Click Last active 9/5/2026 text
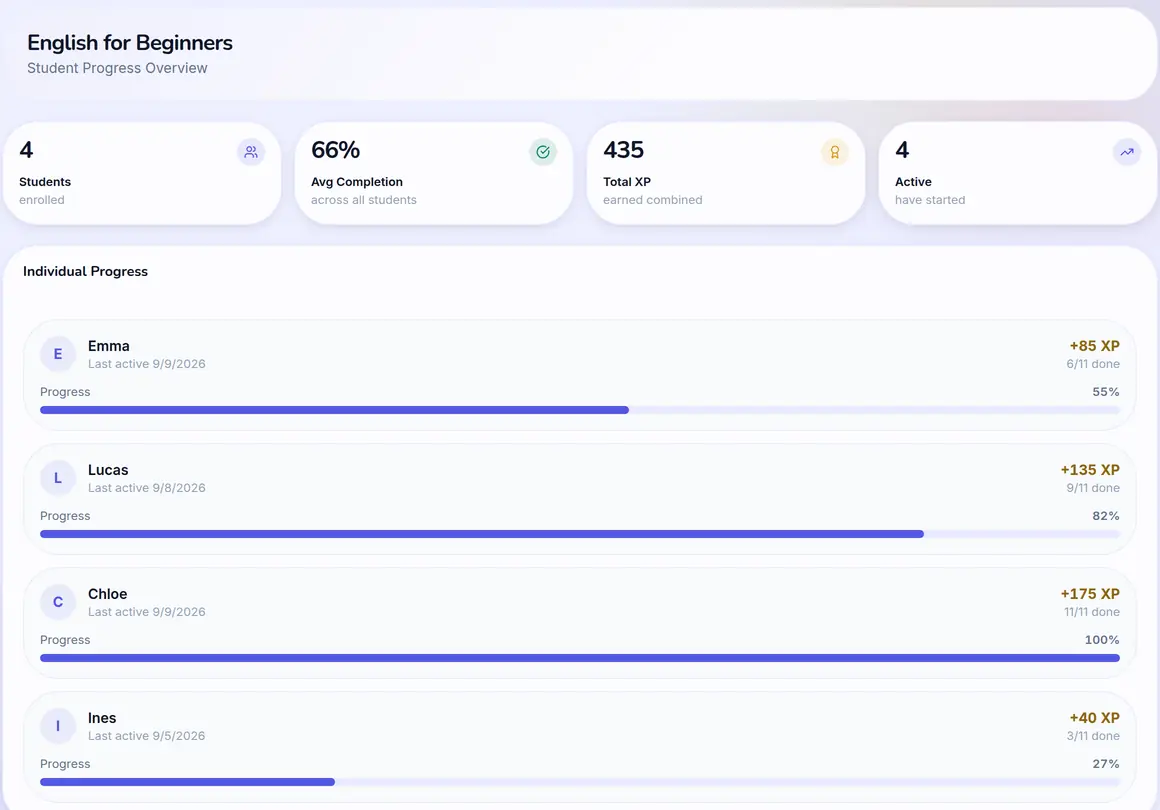 (x=146, y=736)
